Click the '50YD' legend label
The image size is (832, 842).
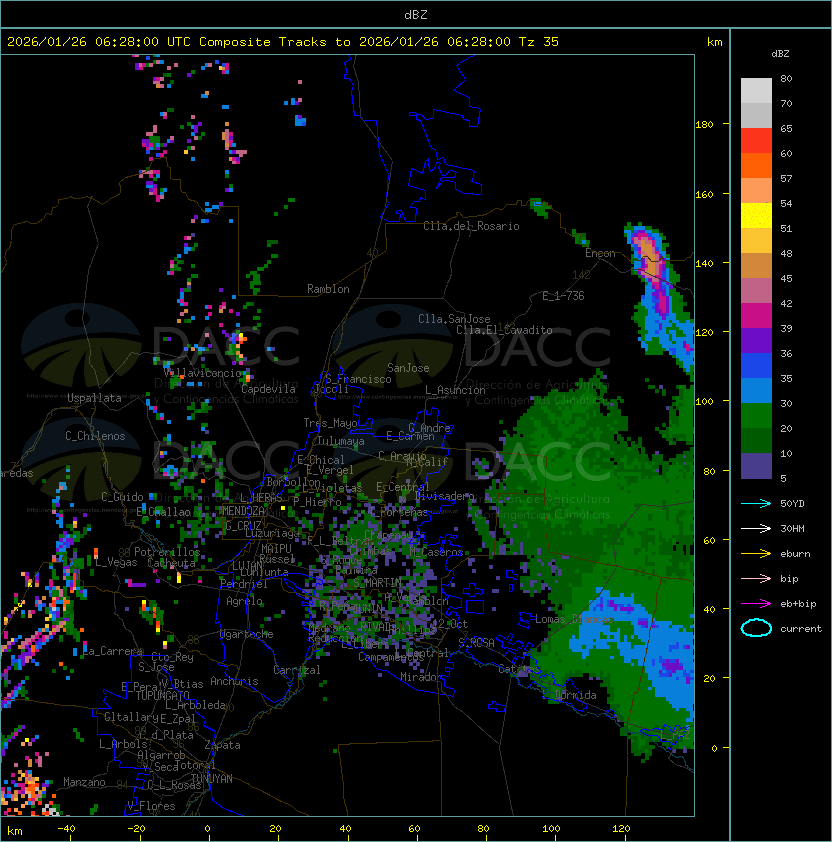[792, 503]
